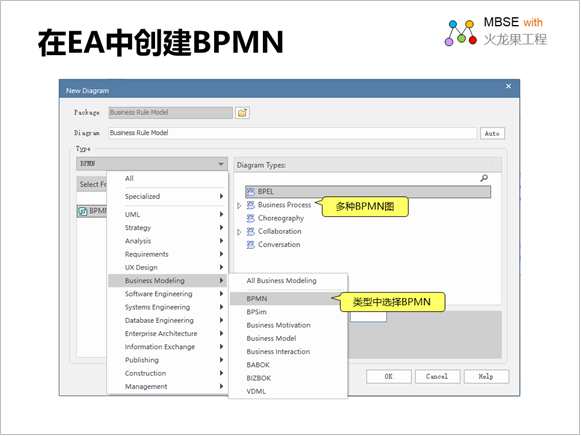Select the Choreography diagram type text

click(281, 218)
